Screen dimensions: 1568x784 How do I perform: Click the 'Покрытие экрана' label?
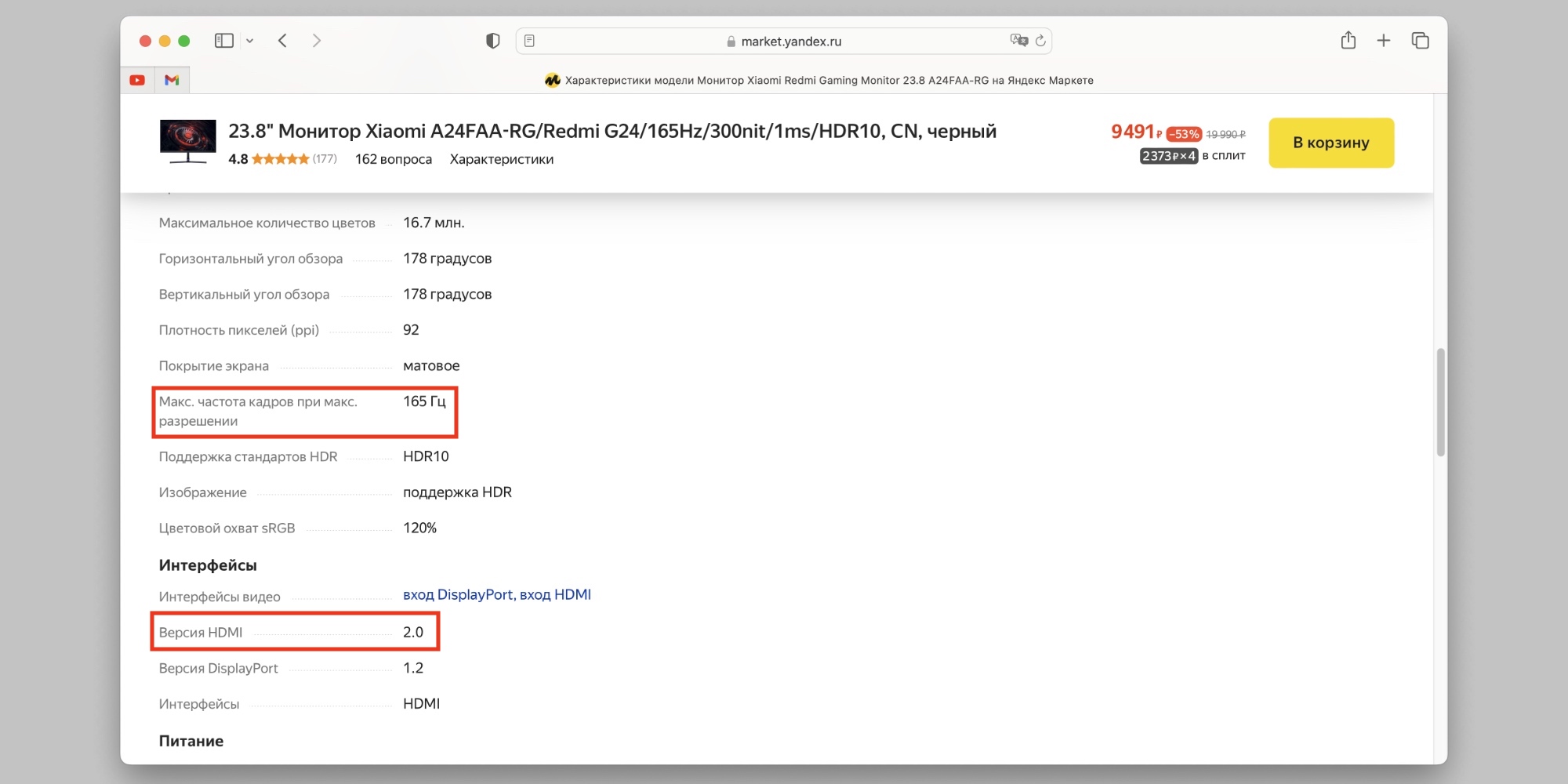tap(214, 366)
